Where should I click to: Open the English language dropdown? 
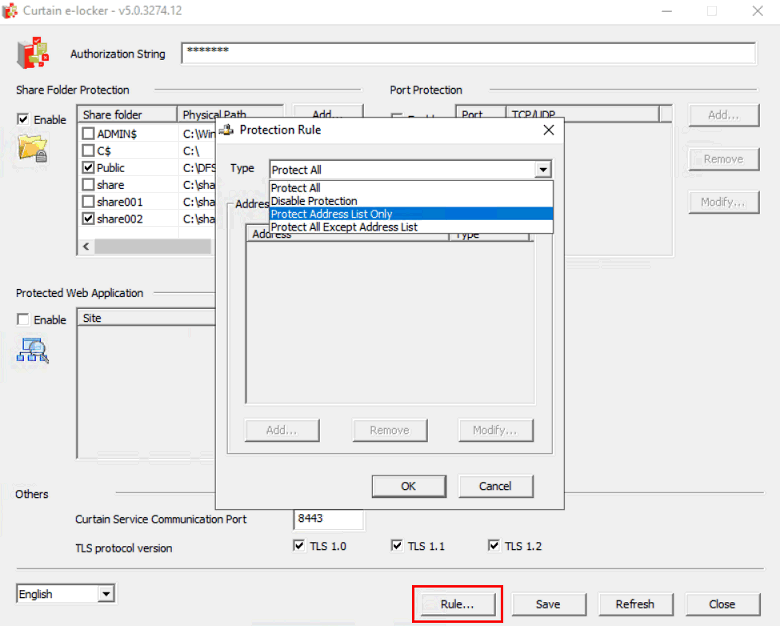(x=106, y=594)
